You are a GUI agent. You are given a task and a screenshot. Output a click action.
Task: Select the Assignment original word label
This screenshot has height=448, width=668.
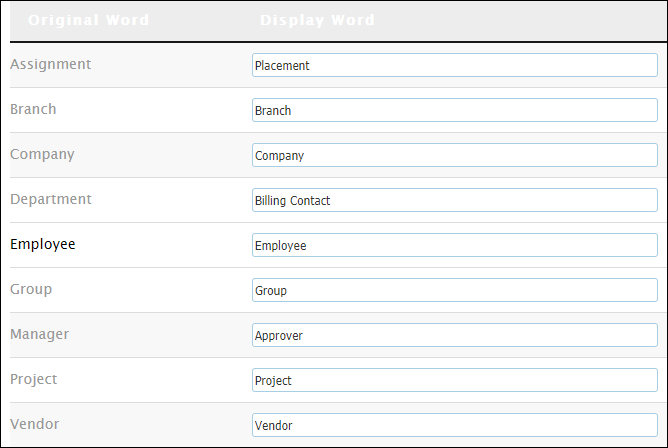click(x=50, y=64)
